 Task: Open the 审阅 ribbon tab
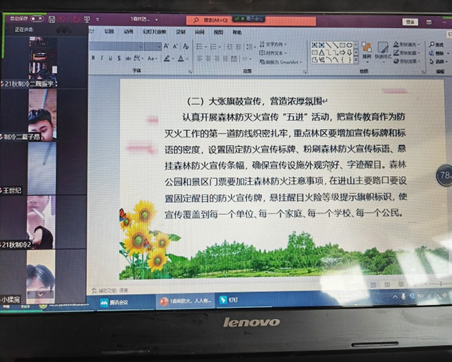199,32
